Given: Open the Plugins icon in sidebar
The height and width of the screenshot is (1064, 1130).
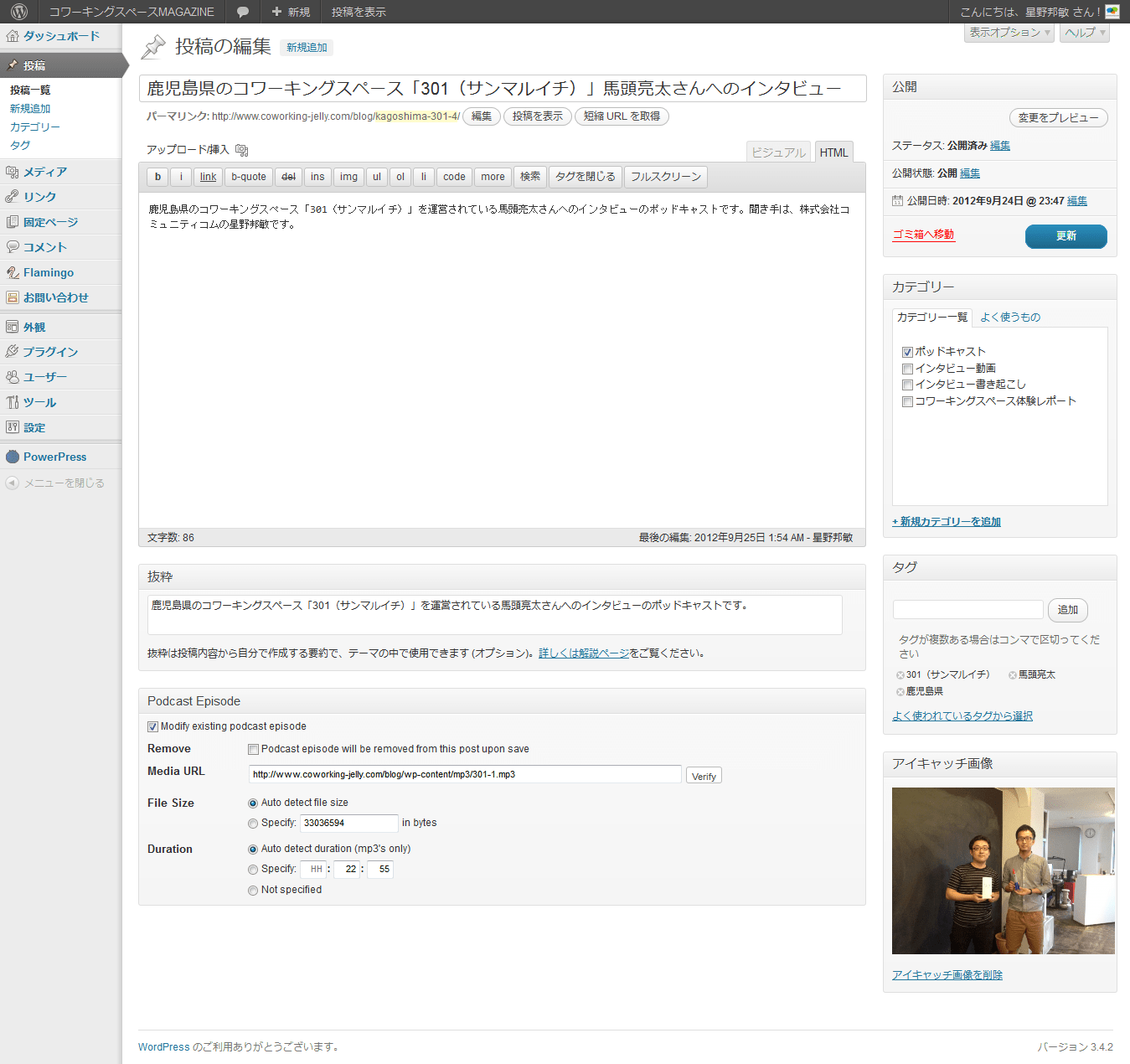Looking at the screenshot, I should [x=13, y=352].
